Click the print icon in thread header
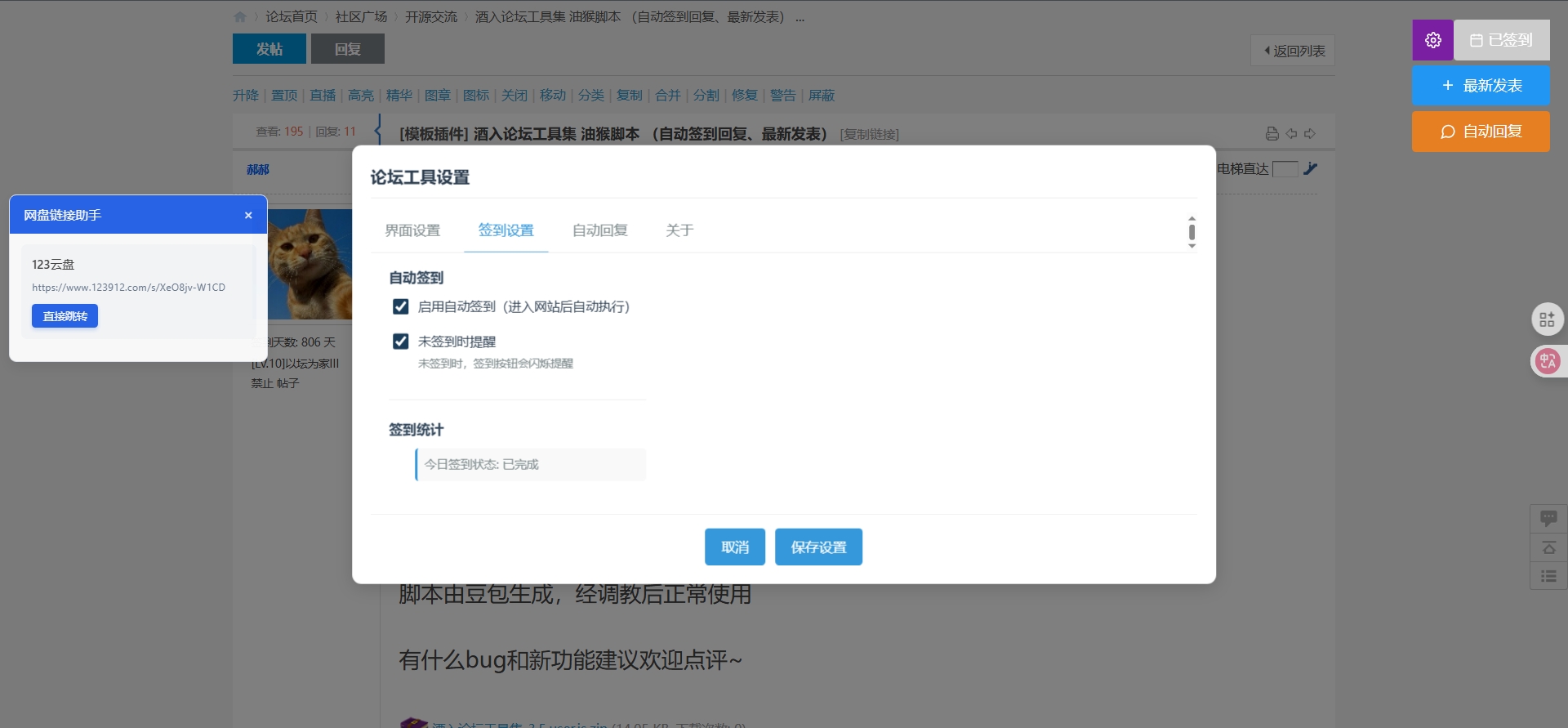 1272,133
